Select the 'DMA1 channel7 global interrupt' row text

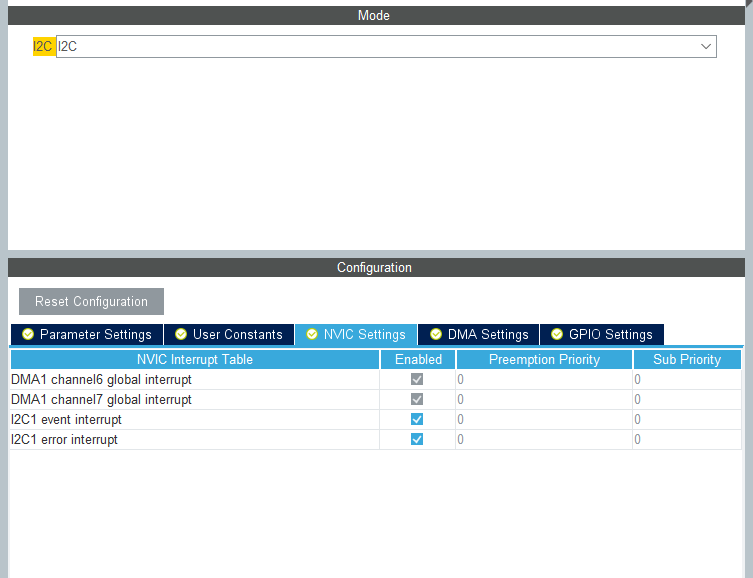tap(101, 400)
